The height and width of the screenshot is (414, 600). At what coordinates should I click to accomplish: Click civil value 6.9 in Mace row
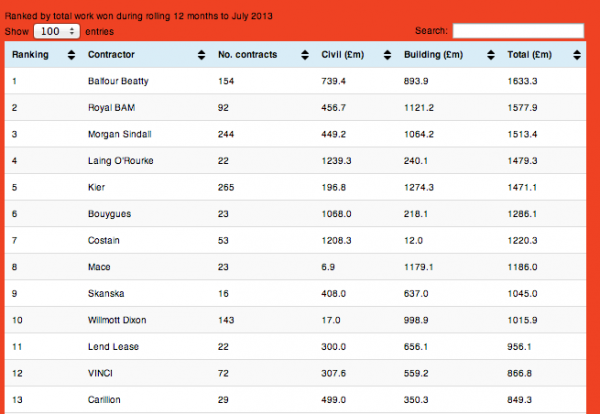pos(328,267)
